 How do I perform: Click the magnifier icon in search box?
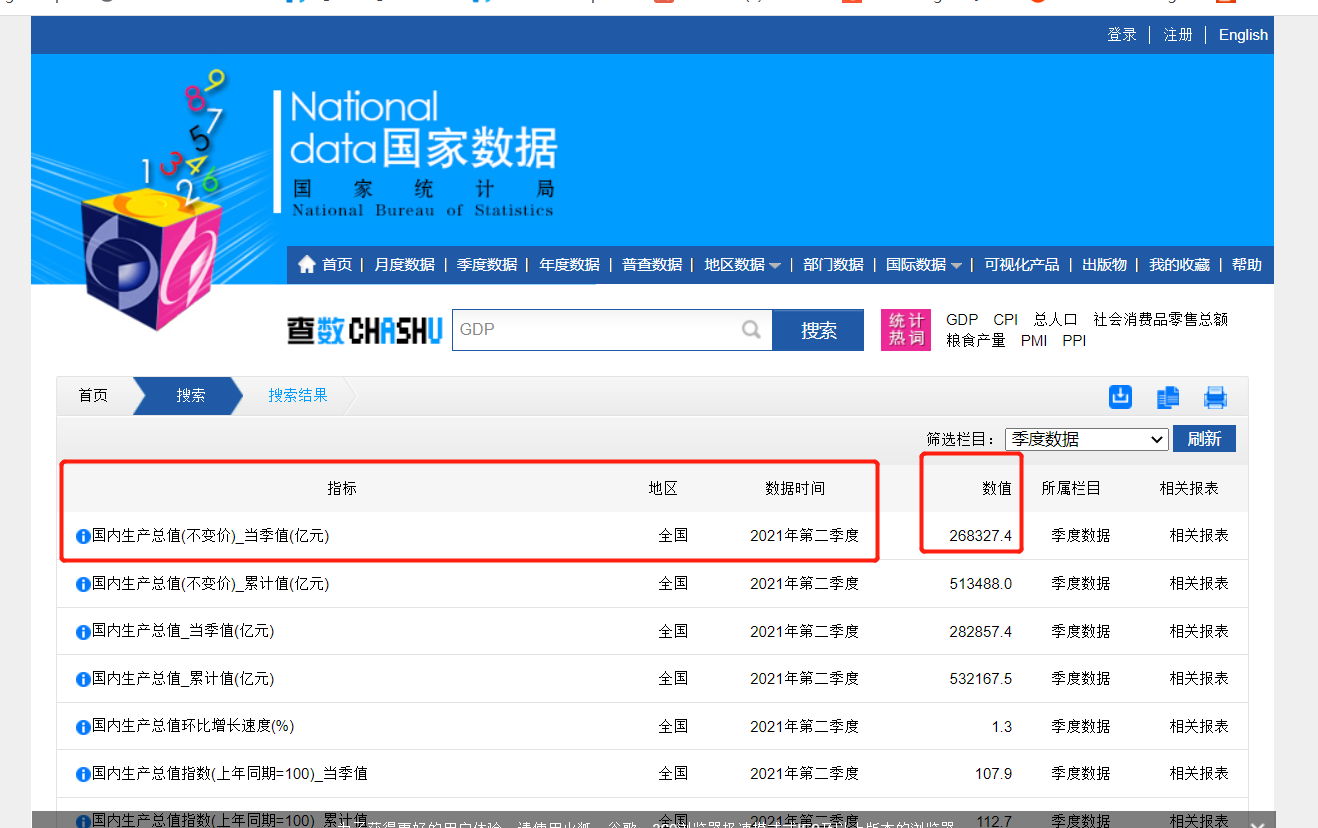click(751, 330)
